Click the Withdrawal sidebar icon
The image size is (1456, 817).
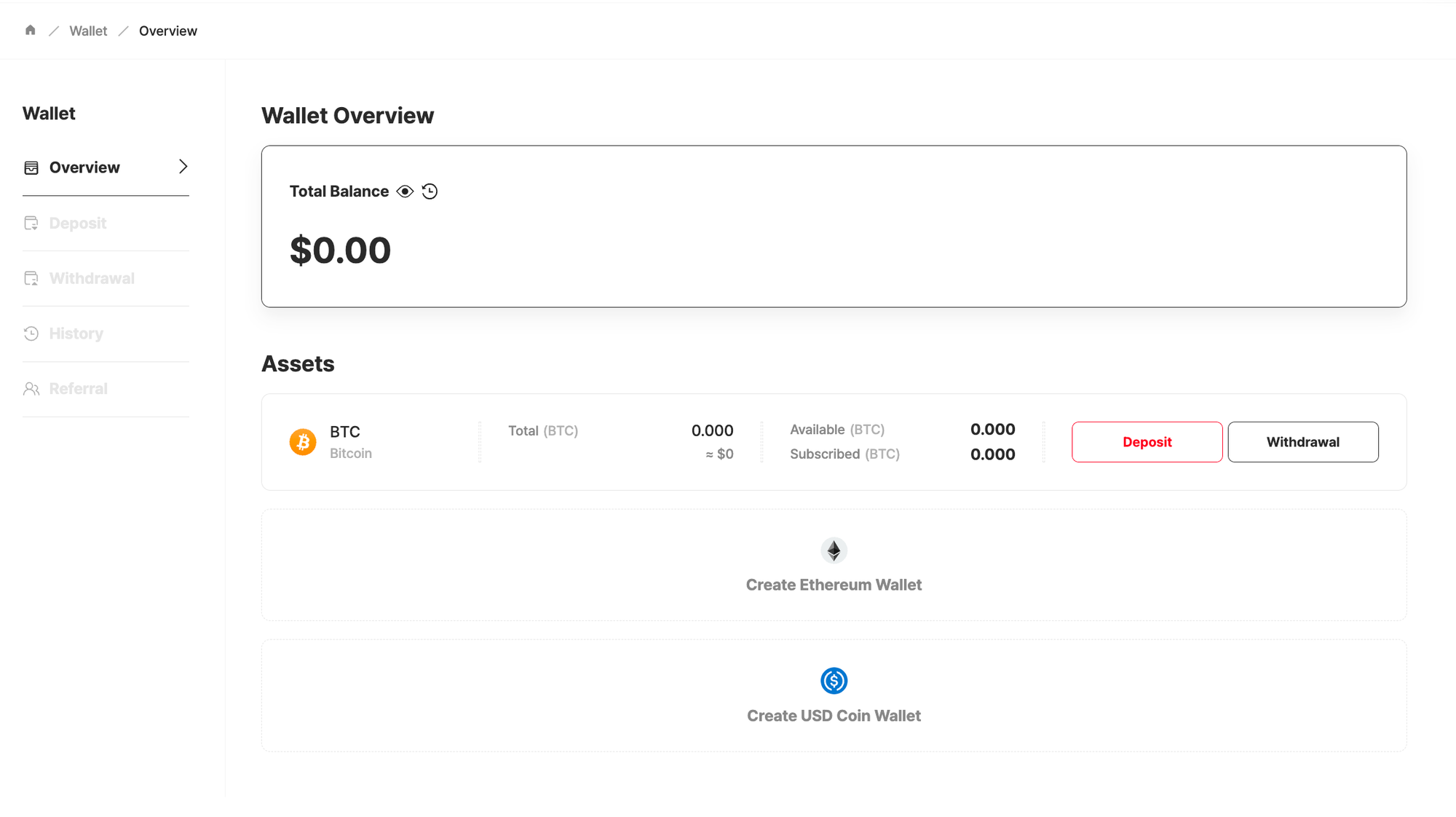[x=31, y=278]
